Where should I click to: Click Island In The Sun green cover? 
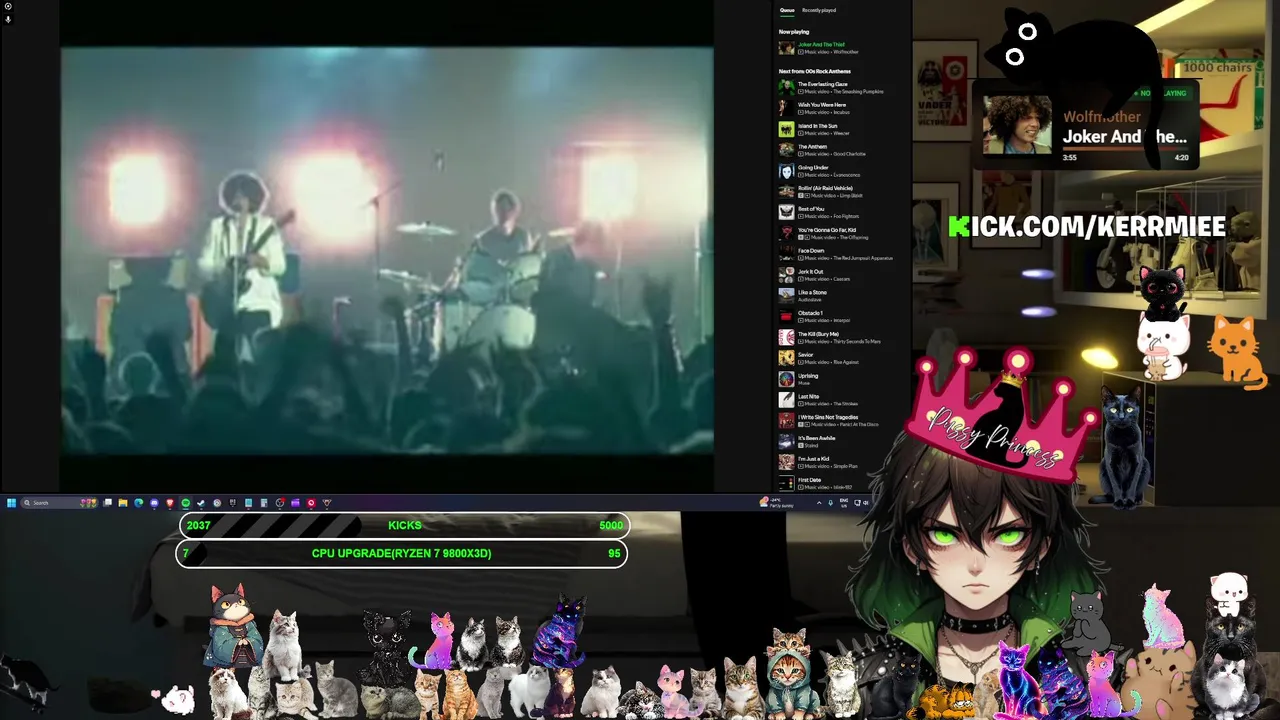tap(786, 129)
